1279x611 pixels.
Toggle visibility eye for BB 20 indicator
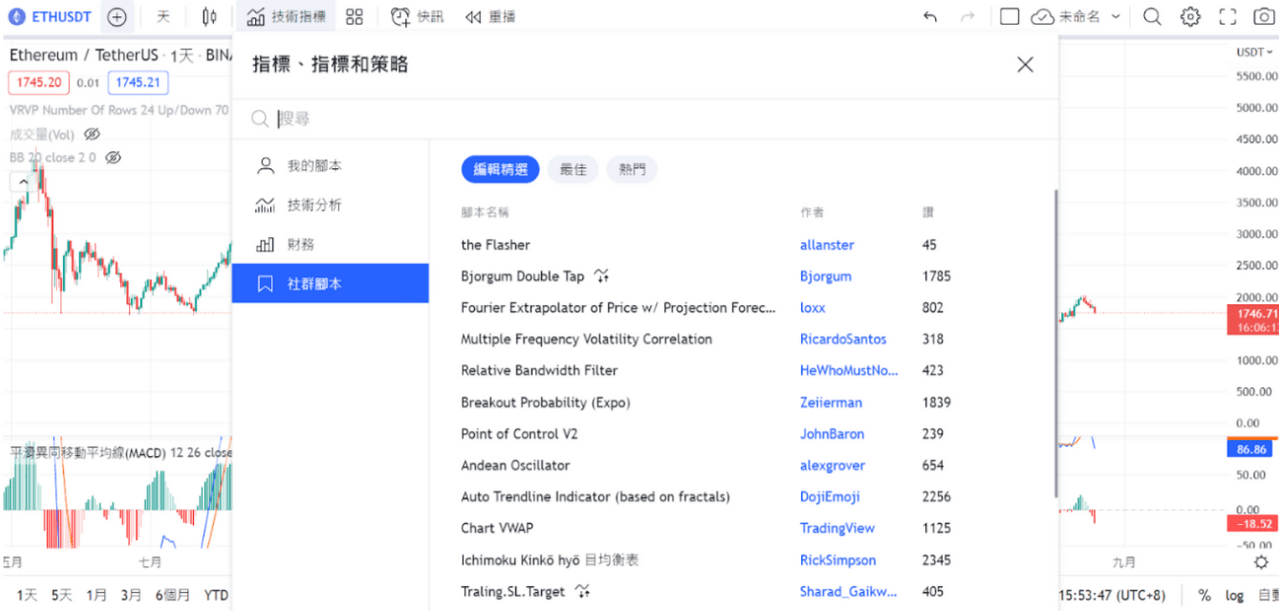pos(113,158)
